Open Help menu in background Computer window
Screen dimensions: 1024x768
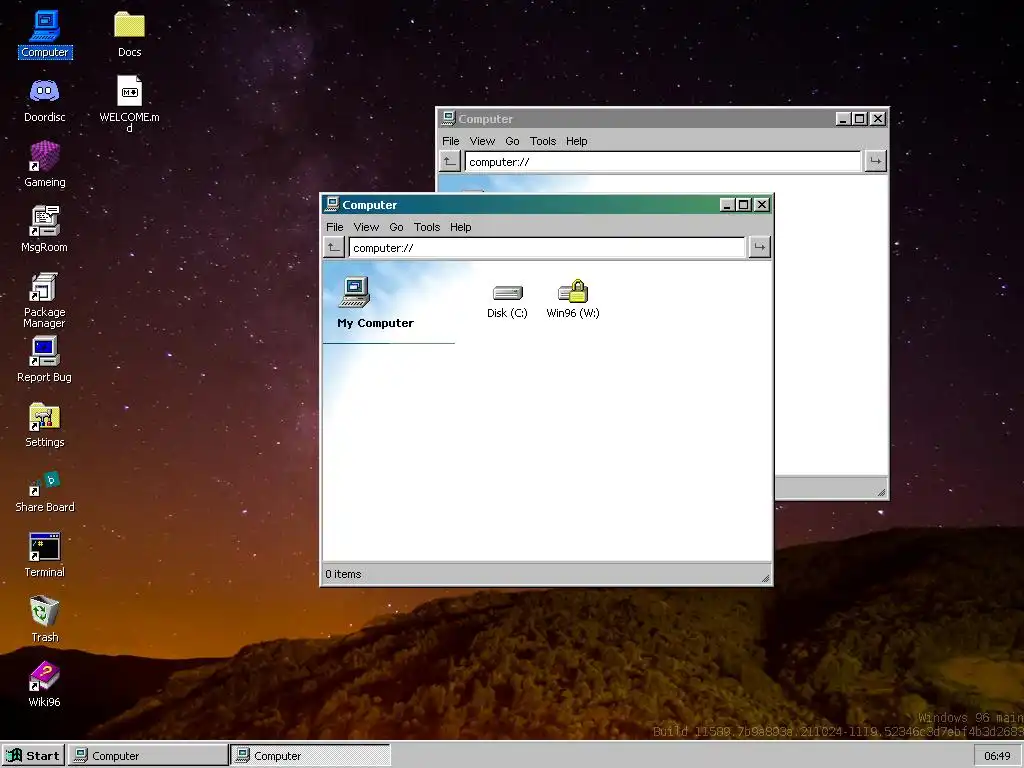pyautogui.click(x=577, y=141)
